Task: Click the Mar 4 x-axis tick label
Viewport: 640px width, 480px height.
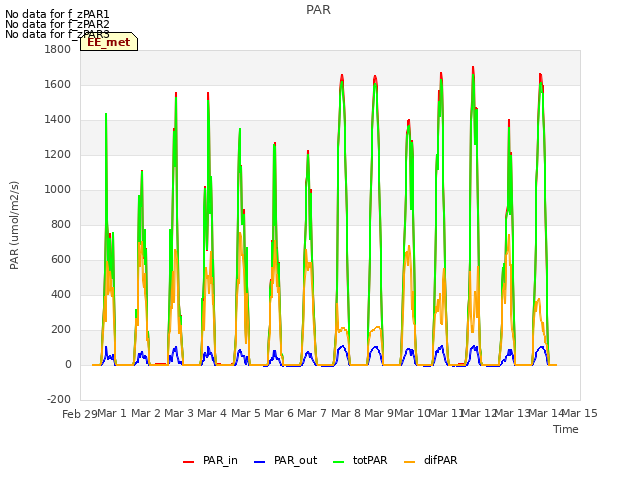Action: click(212, 413)
